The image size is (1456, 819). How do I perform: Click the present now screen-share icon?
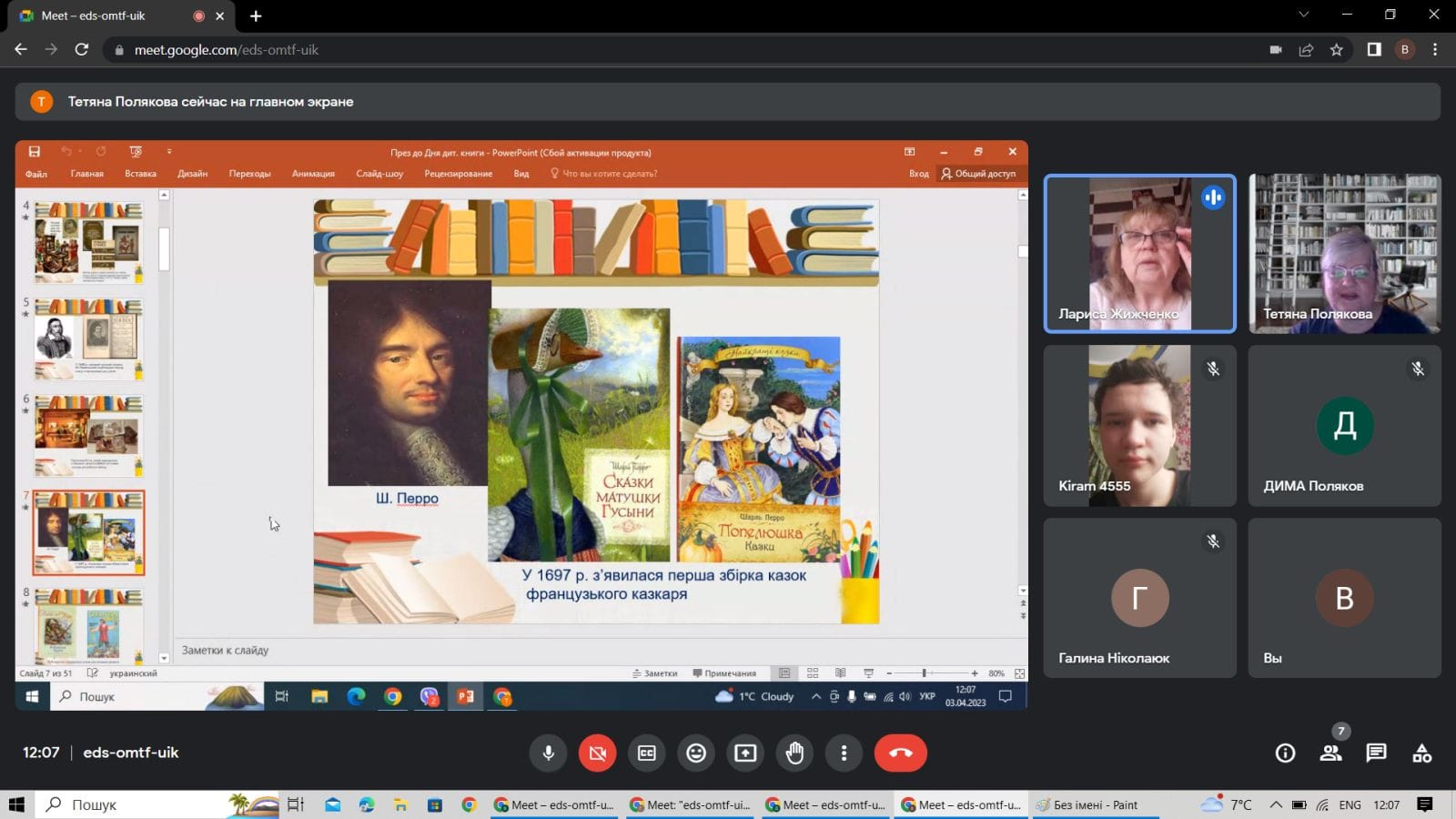click(x=745, y=753)
